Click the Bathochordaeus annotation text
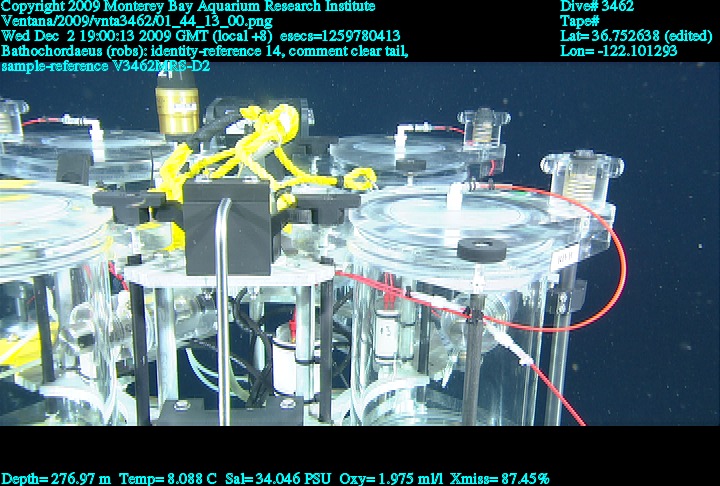 pos(204,51)
